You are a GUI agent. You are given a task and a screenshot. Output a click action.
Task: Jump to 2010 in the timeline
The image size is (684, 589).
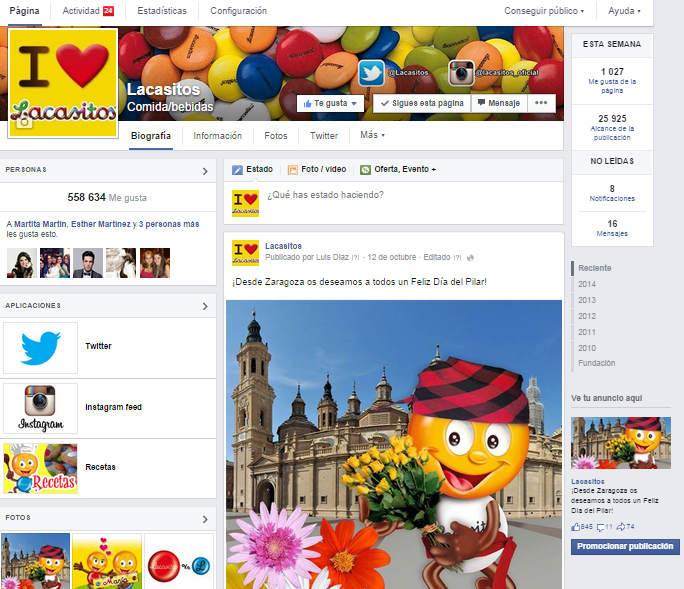point(587,348)
